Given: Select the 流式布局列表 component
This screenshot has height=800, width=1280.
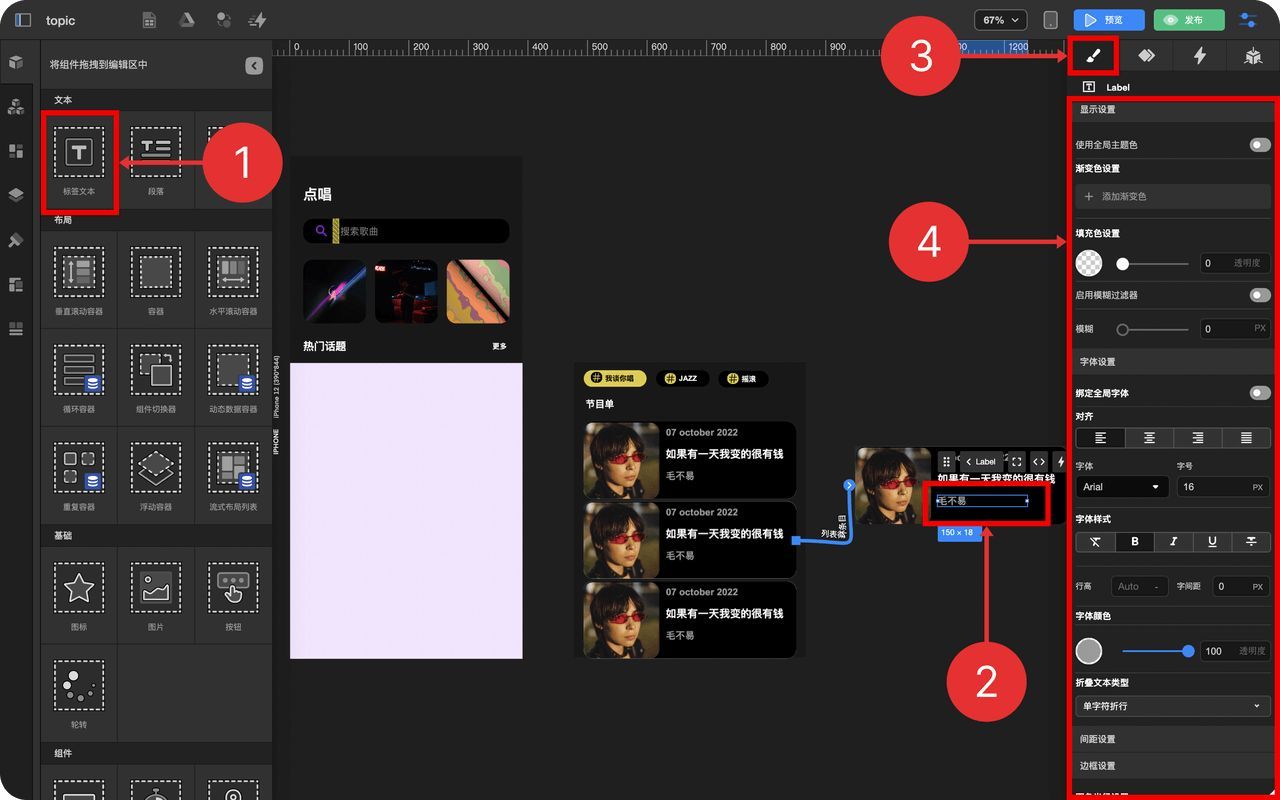Looking at the screenshot, I should pos(233,477).
